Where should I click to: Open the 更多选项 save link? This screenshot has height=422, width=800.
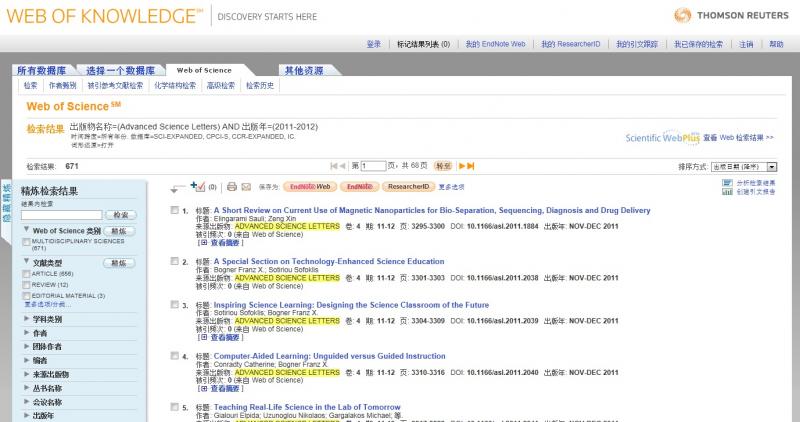tap(452, 187)
